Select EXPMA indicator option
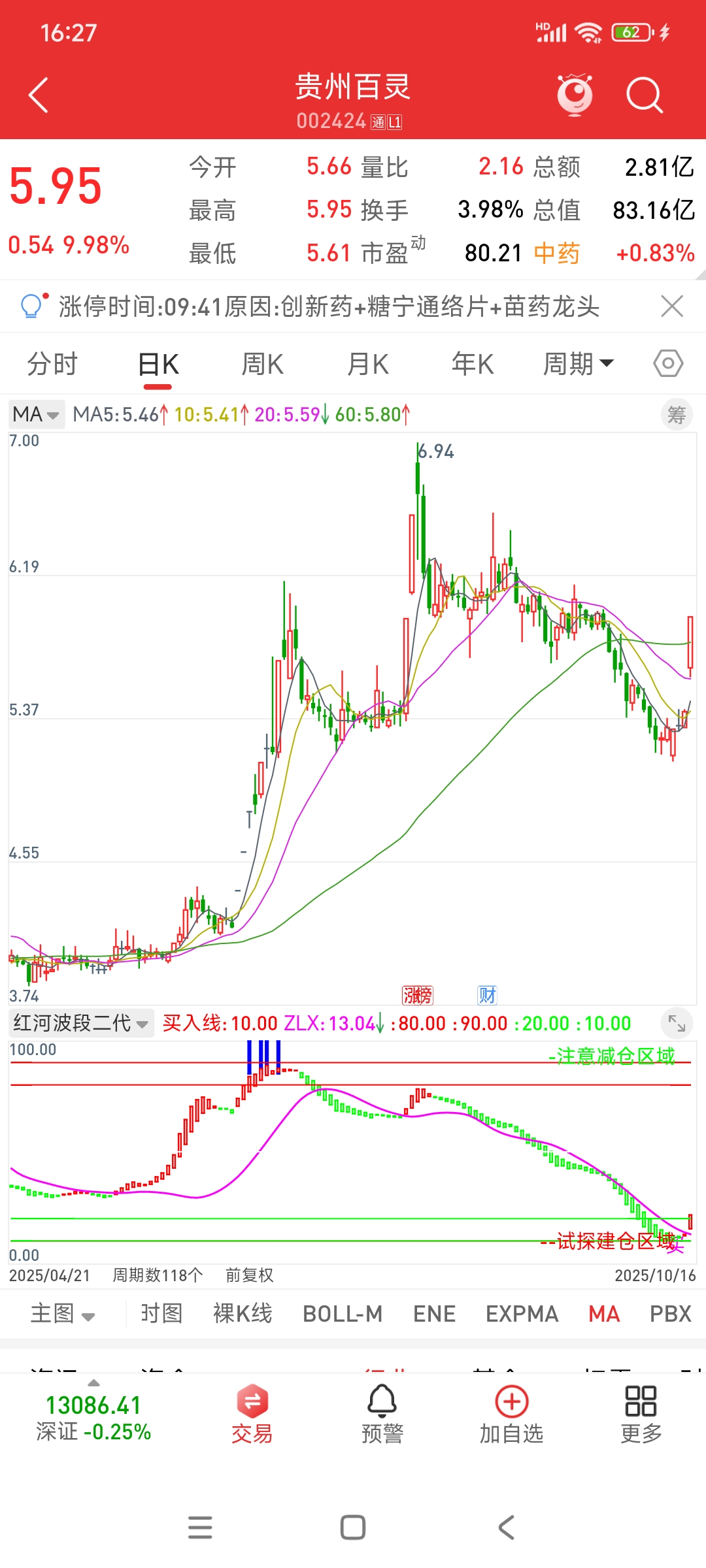The height and width of the screenshot is (1568, 706). pos(522,1313)
